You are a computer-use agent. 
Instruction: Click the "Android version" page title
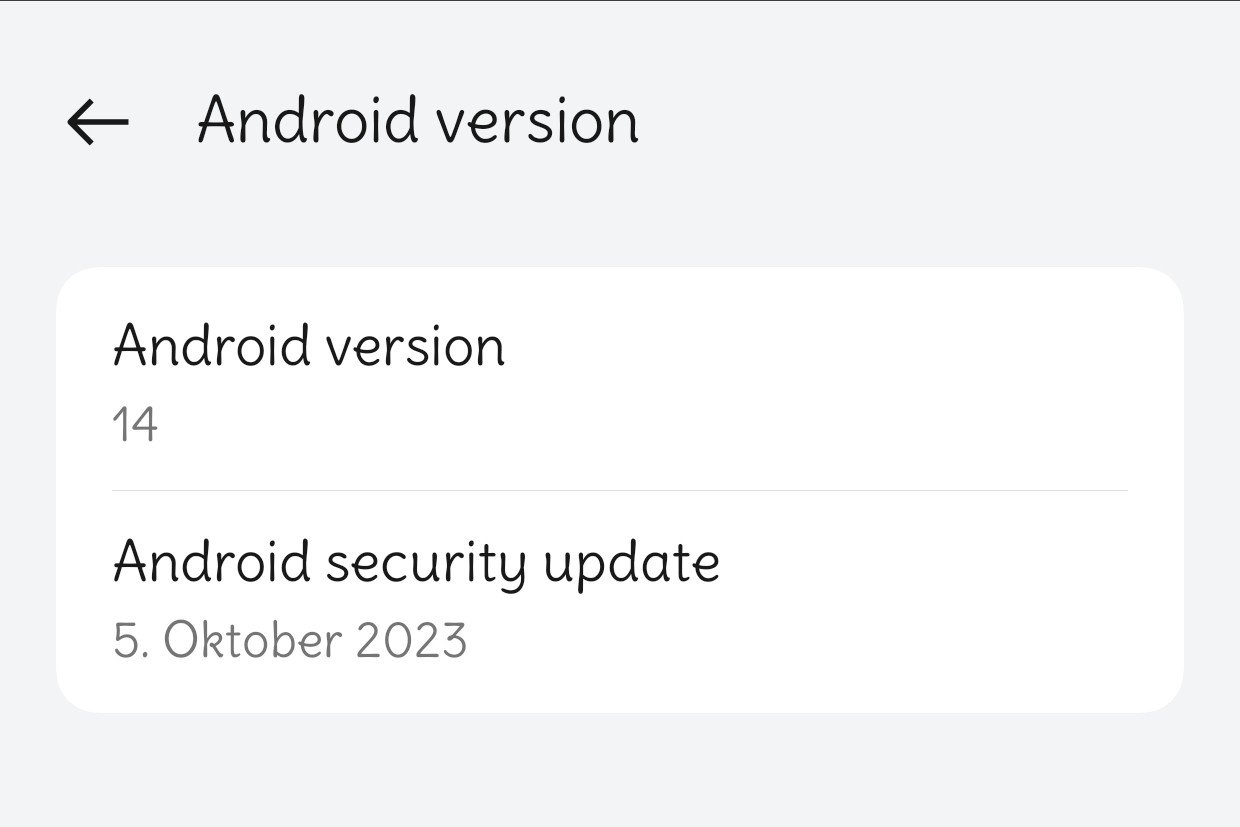coord(417,121)
